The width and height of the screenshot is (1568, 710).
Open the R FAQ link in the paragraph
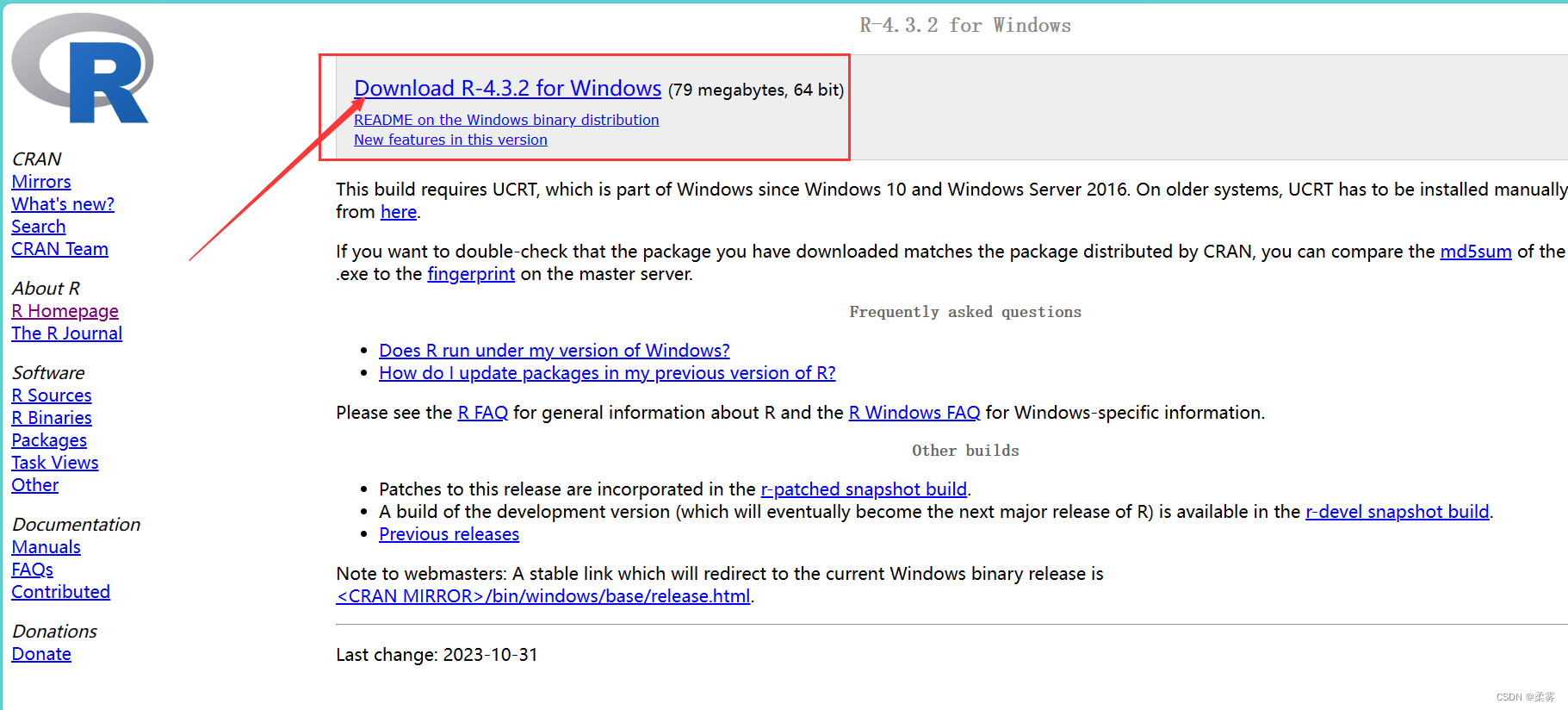coord(483,413)
